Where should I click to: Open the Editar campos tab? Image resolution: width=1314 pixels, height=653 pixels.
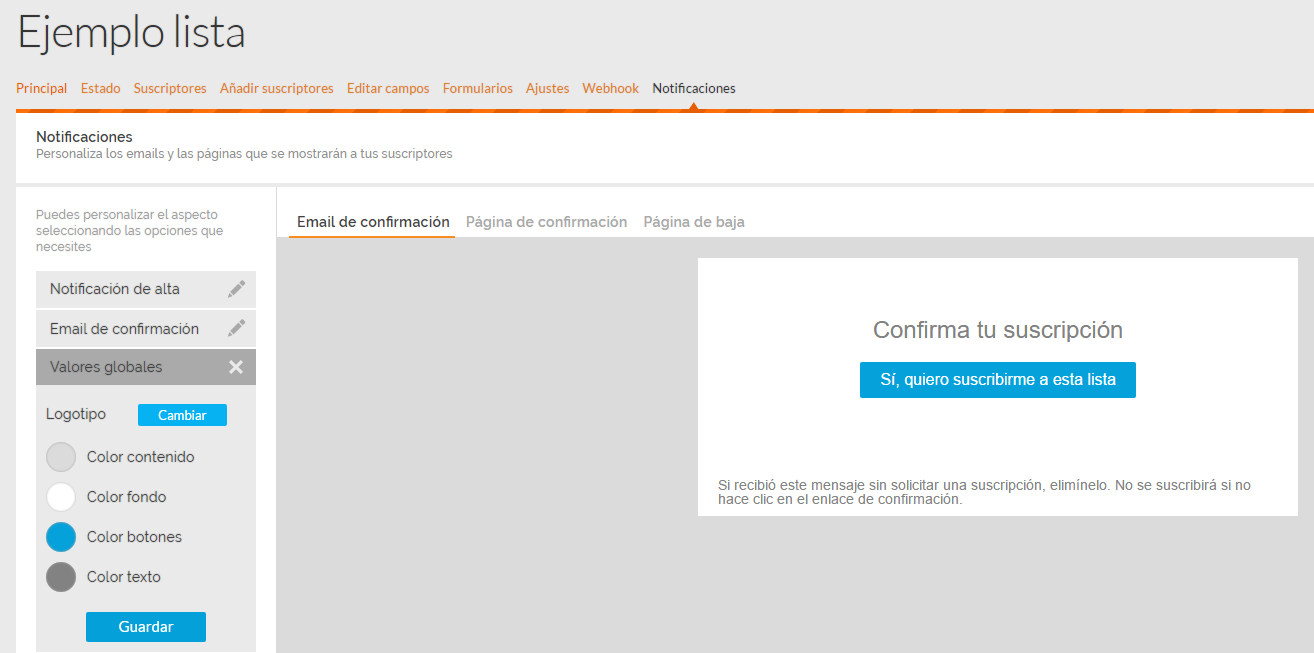(388, 88)
